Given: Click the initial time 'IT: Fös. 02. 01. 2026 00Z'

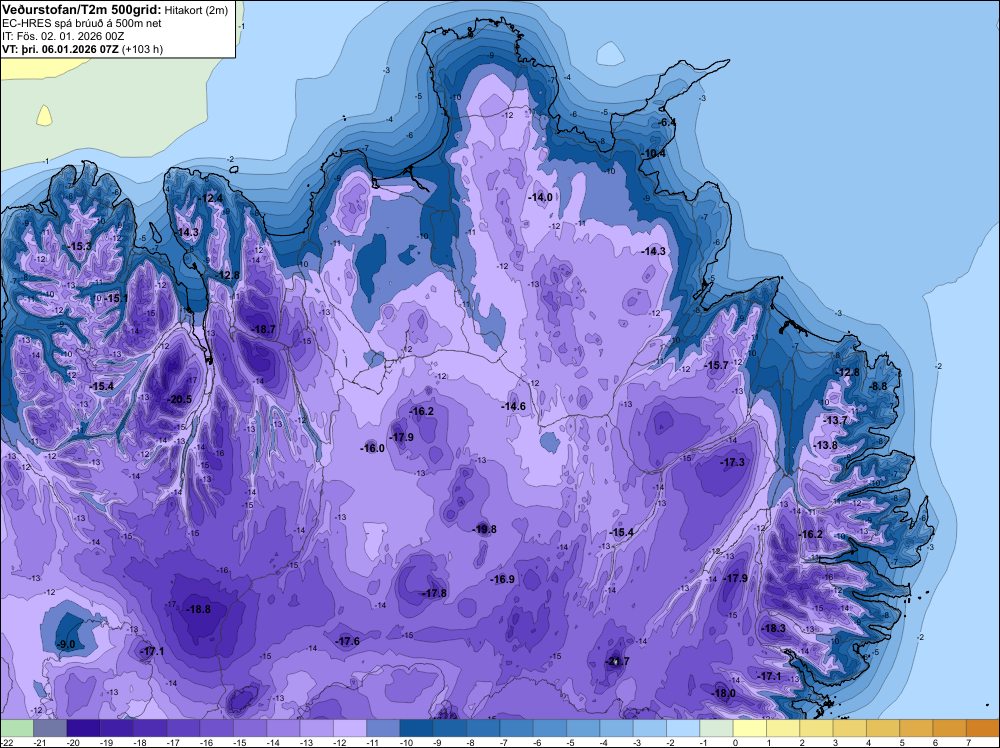Looking at the screenshot, I should (63, 36).
